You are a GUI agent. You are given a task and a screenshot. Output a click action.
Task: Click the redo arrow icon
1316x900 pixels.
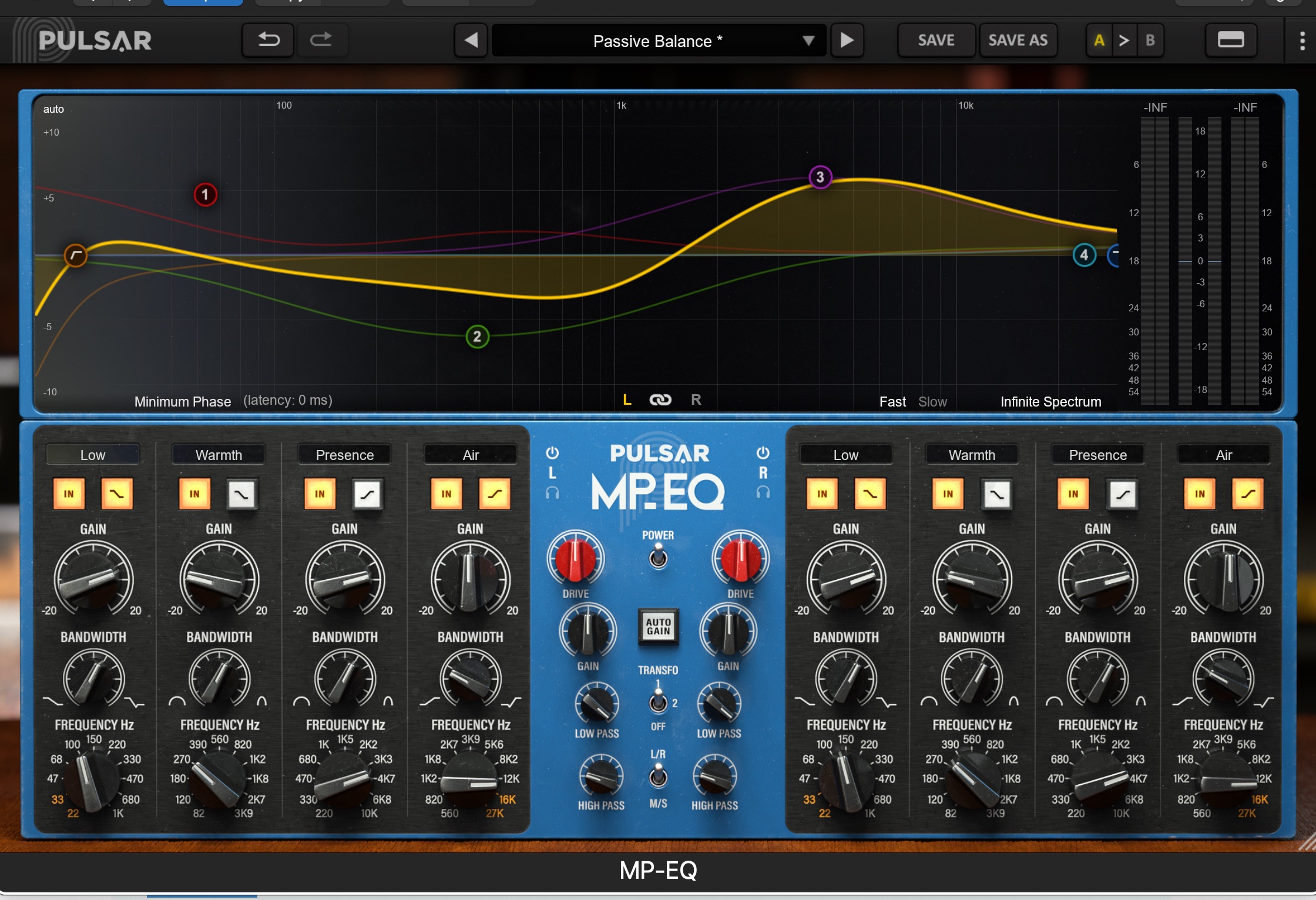323,40
